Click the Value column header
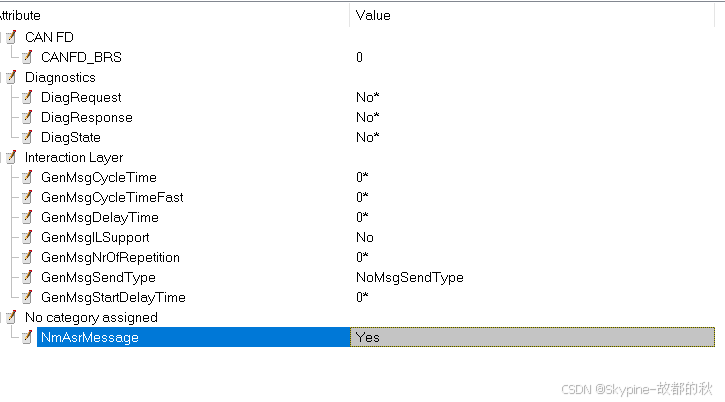 pos(373,15)
